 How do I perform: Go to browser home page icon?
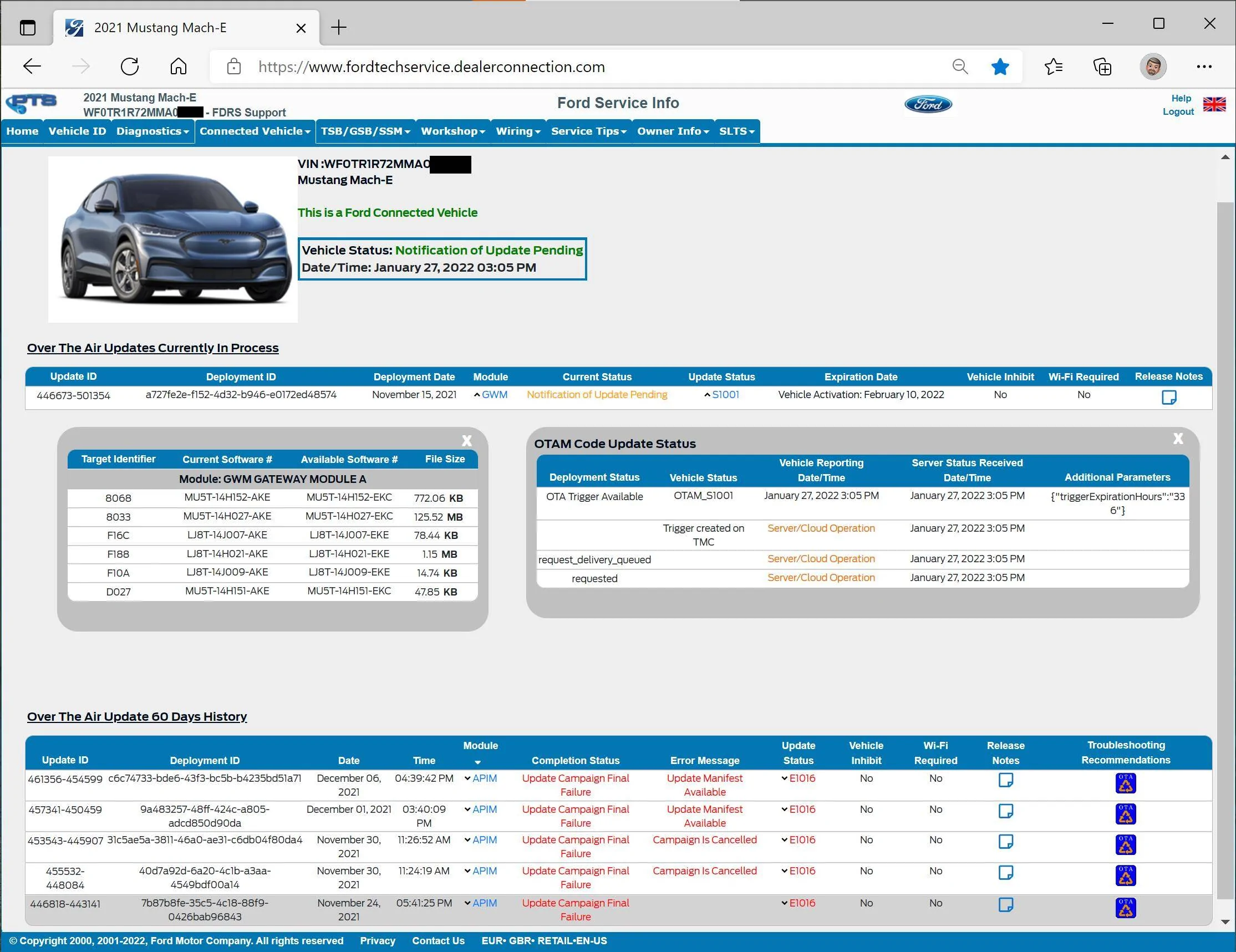pyautogui.click(x=178, y=67)
